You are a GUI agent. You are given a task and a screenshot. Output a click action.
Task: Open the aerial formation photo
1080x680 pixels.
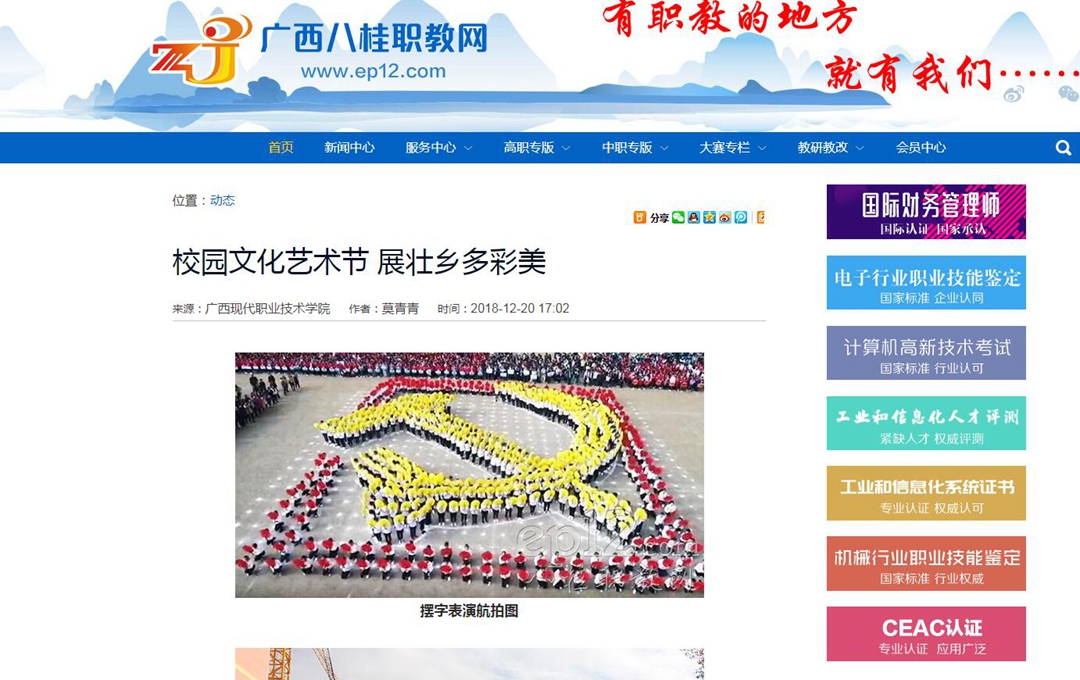[x=470, y=475]
